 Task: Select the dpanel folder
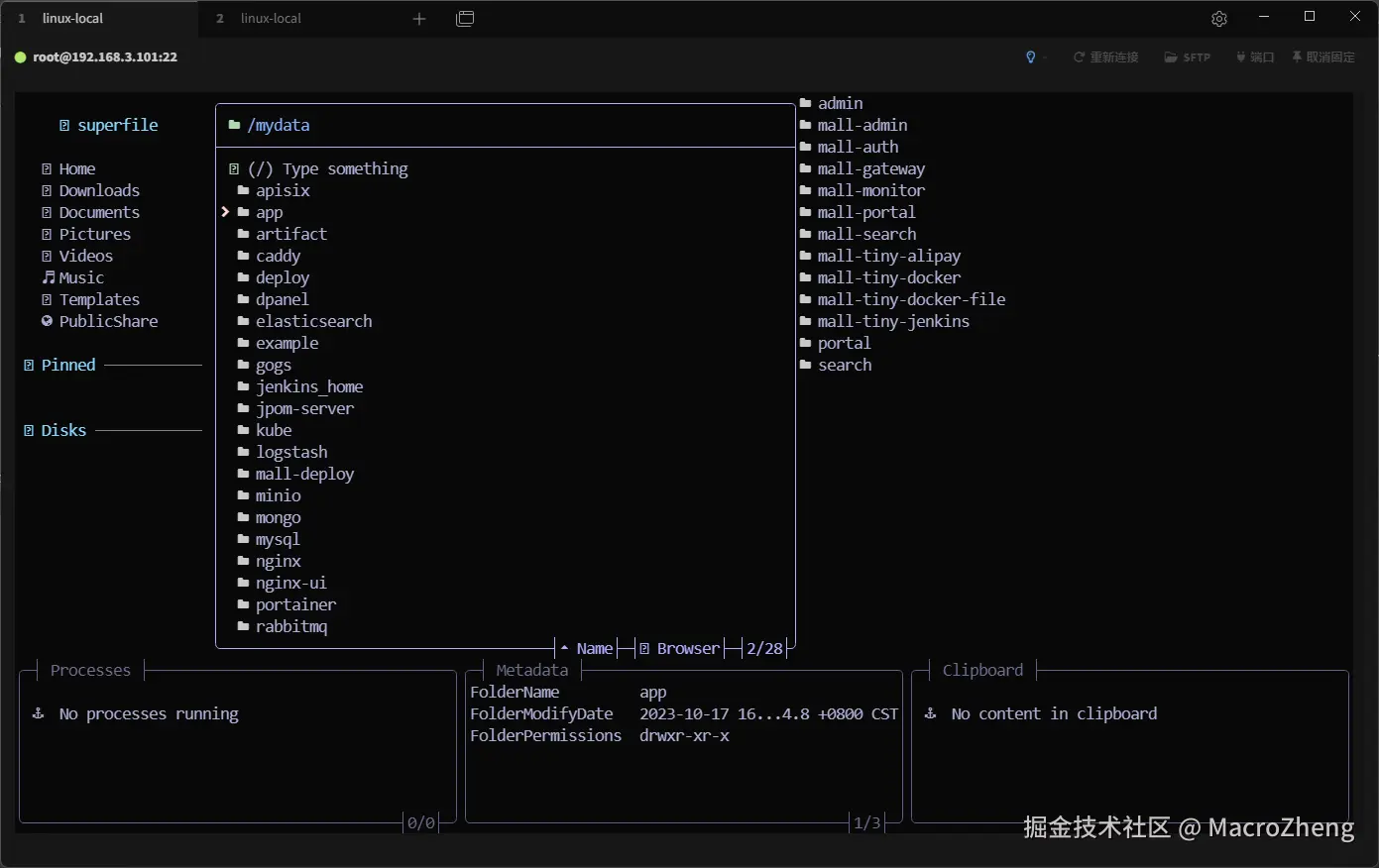(x=282, y=300)
